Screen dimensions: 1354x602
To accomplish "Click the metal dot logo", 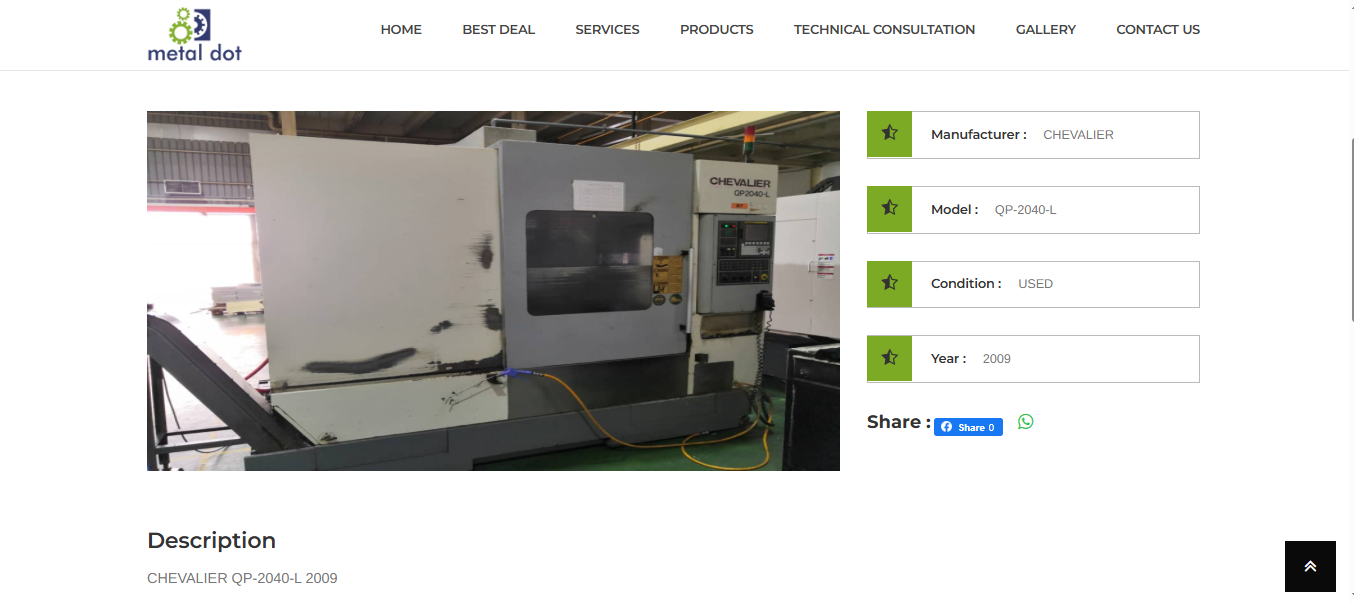I will coord(194,33).
